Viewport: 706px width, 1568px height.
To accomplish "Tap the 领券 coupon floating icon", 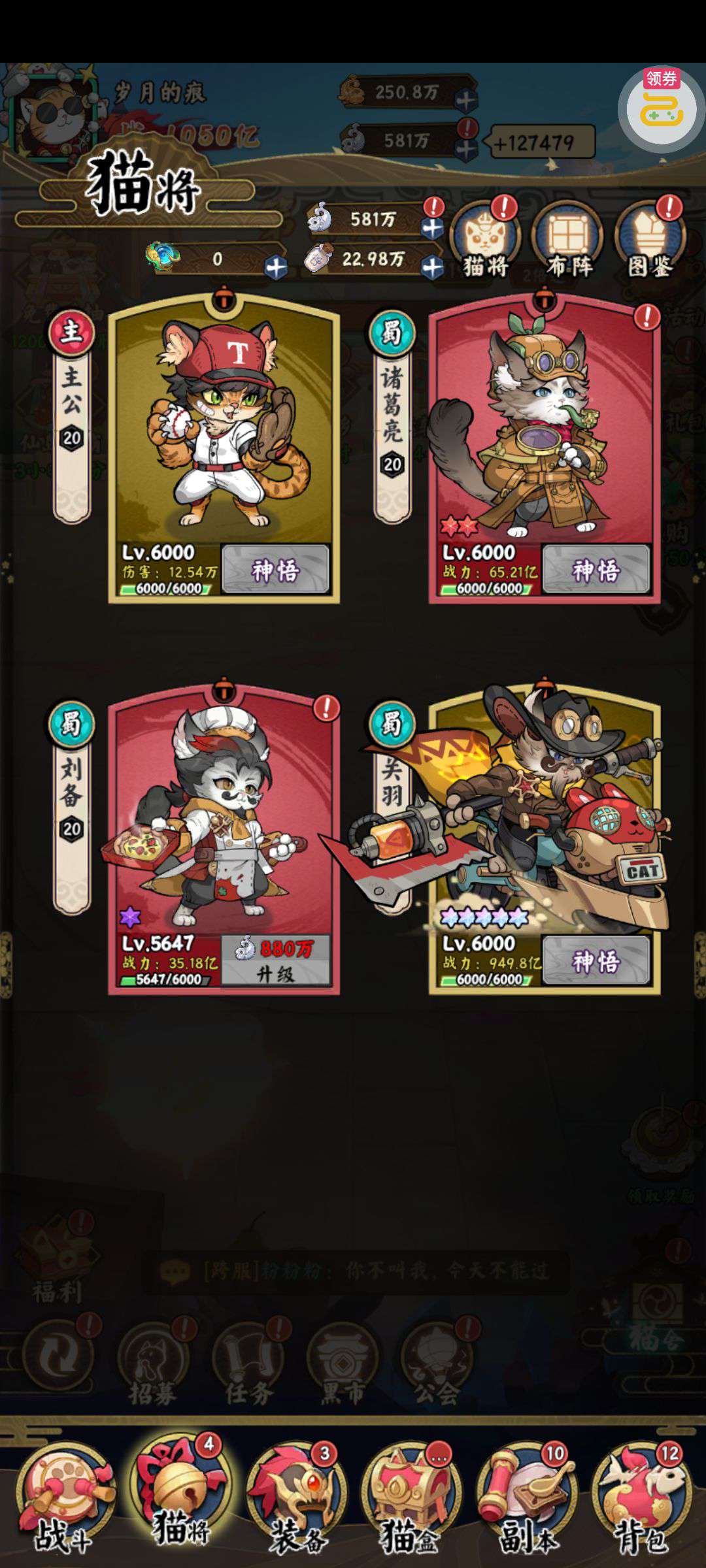I will point(662,108).
